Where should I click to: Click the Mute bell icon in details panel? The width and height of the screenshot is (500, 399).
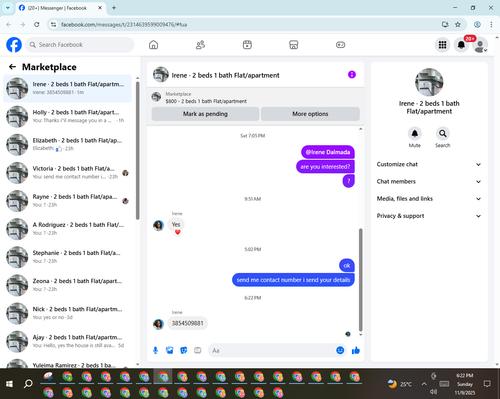point(415,134)
